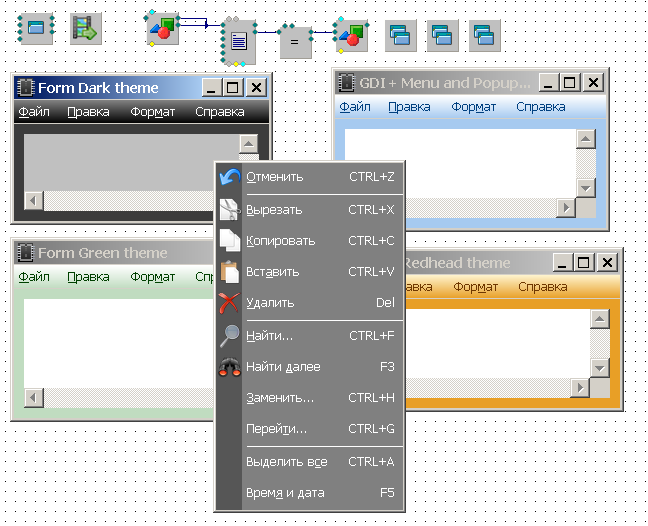Click scroll up arrow in GDI+ Menu window
The width and height of the screenshot is (648, 526).
[586, 139]
